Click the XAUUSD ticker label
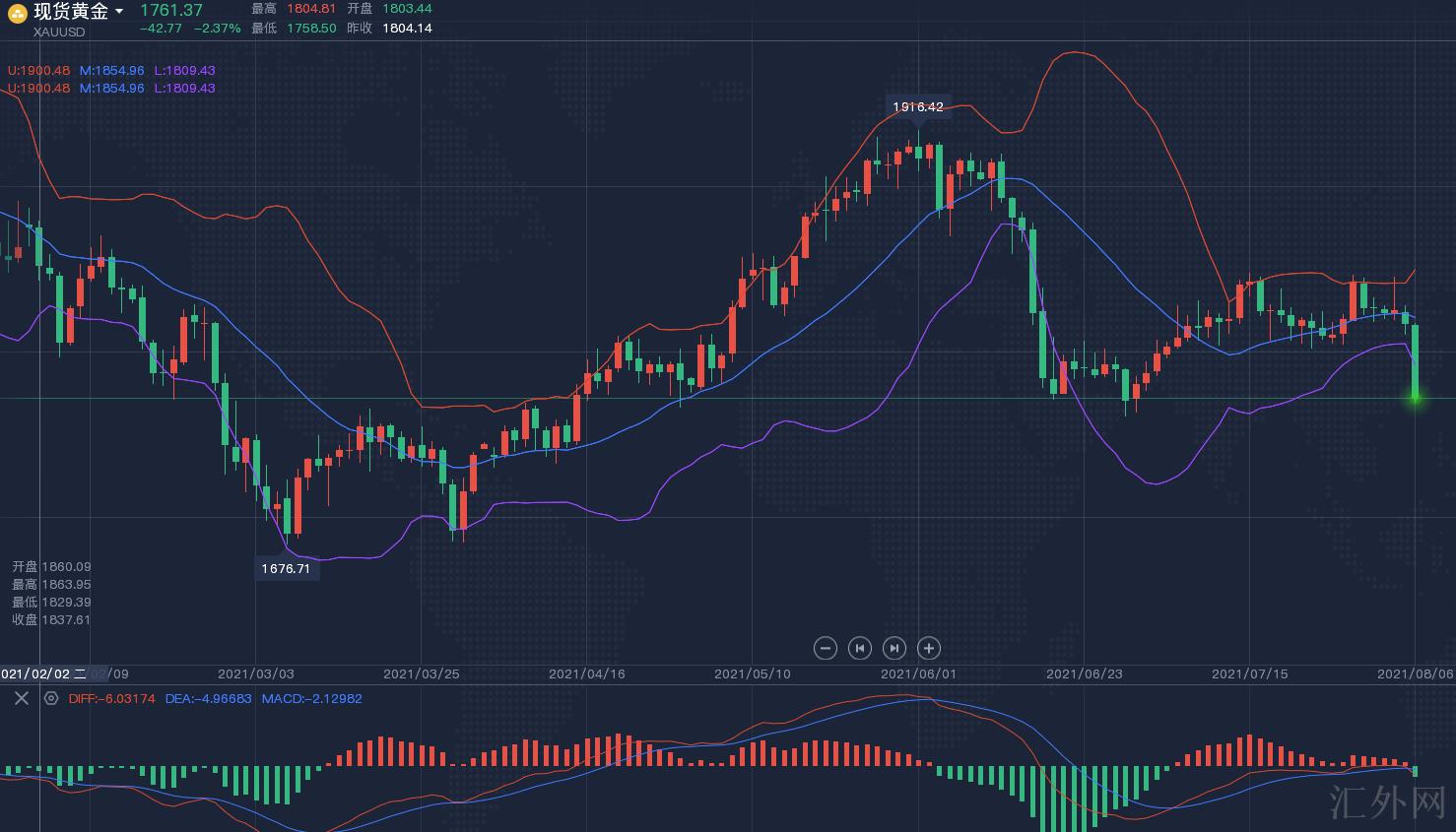 tap(59, 32)
